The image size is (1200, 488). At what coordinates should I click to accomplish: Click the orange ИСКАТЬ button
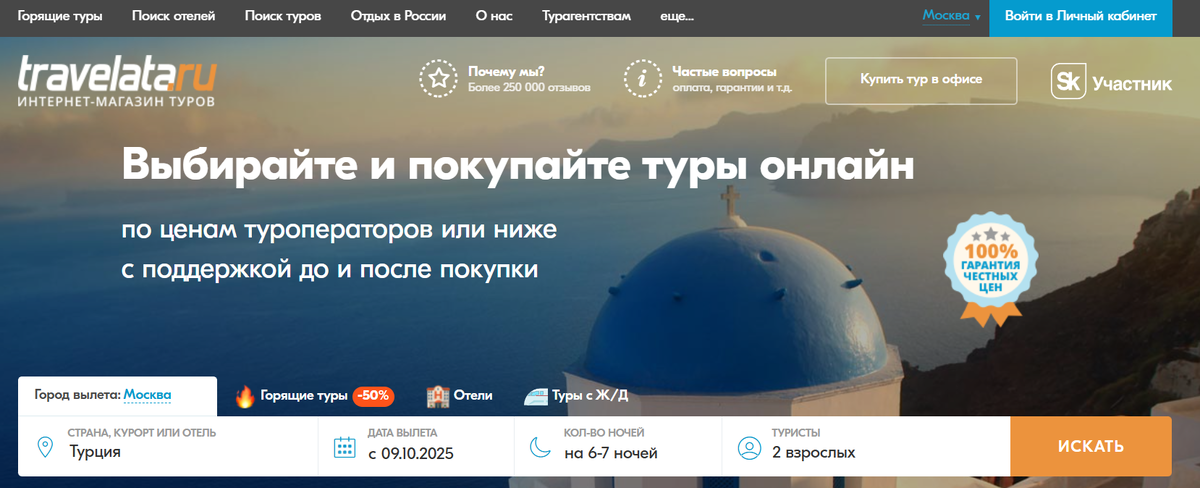[x=1091, y=446]
